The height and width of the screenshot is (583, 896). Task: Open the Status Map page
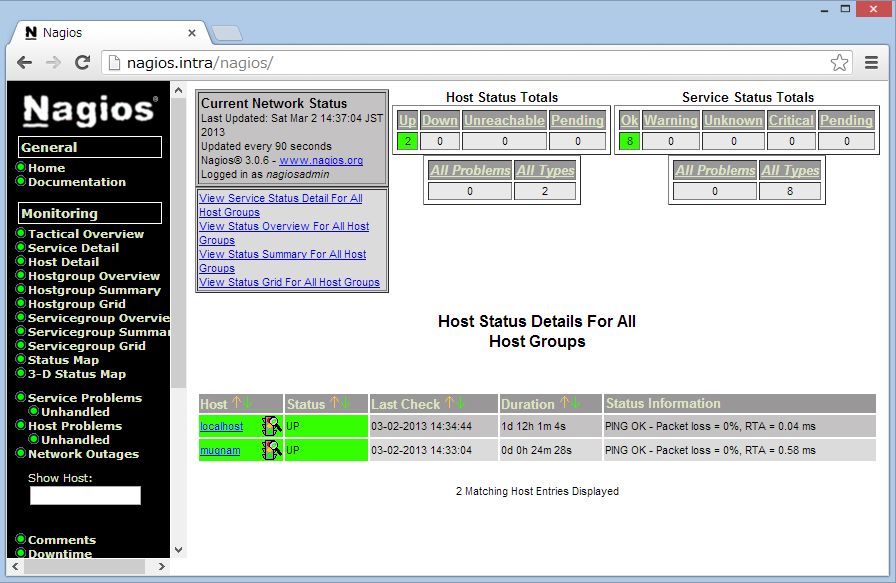63,360
